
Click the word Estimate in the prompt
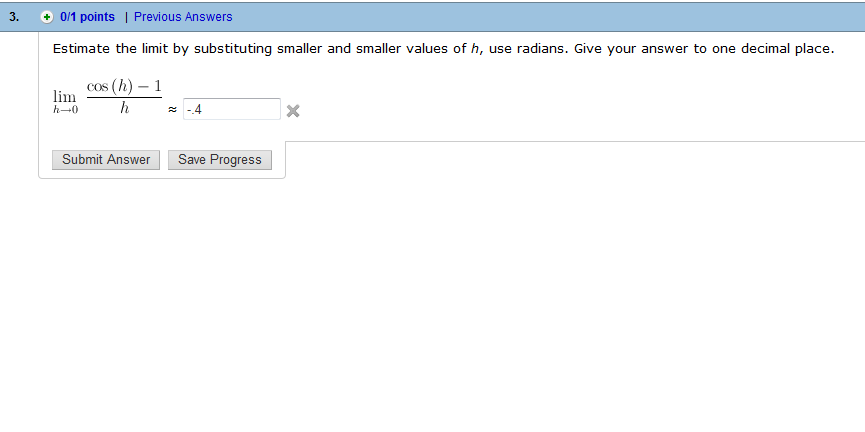tap(81, 49)
